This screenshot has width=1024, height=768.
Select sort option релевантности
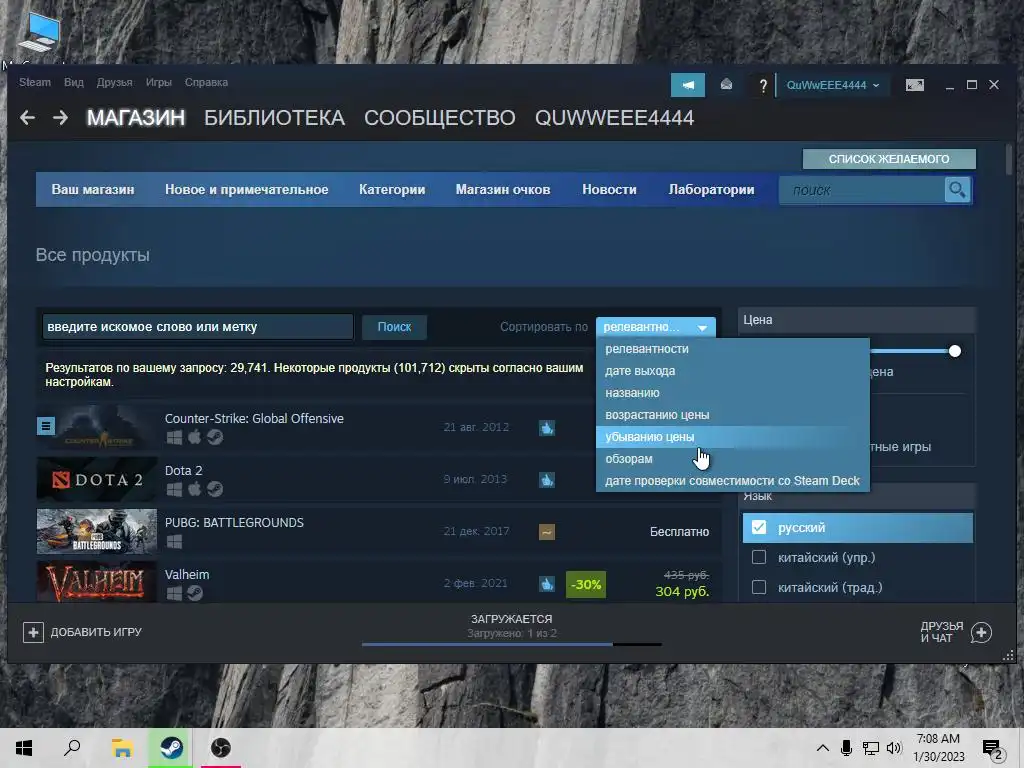[733, 349]
